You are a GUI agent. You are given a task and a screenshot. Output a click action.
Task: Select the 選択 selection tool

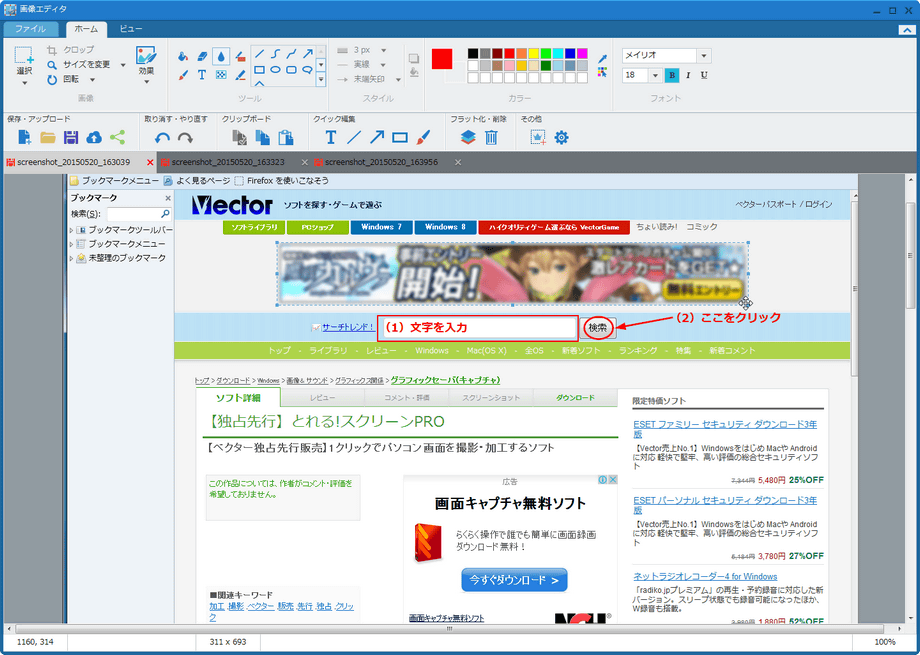(x=24, y=60)
